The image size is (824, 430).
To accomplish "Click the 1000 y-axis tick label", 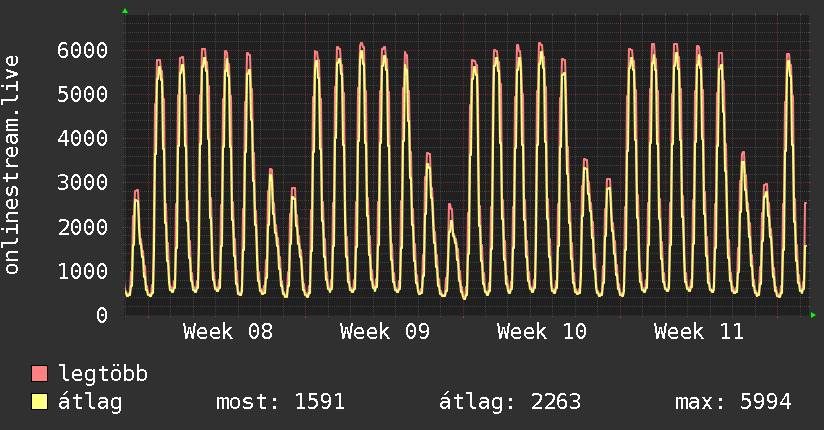I will 82,271.
